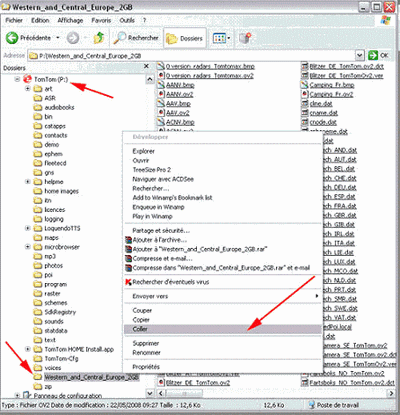Select file AANV.bmp in the file list
The width and height of the screenshot is (400, 415).
(180, 85)
